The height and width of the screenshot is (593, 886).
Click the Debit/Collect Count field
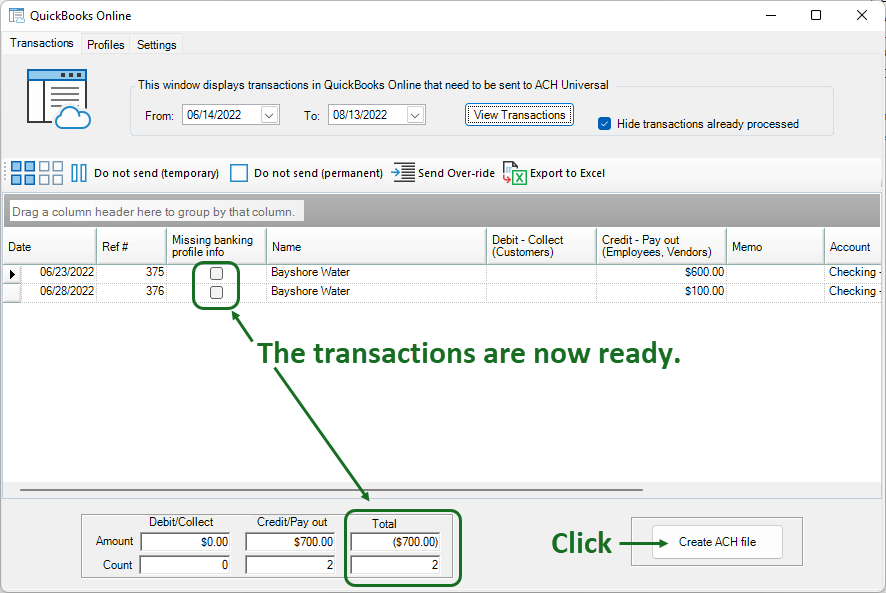pos(185,565)
